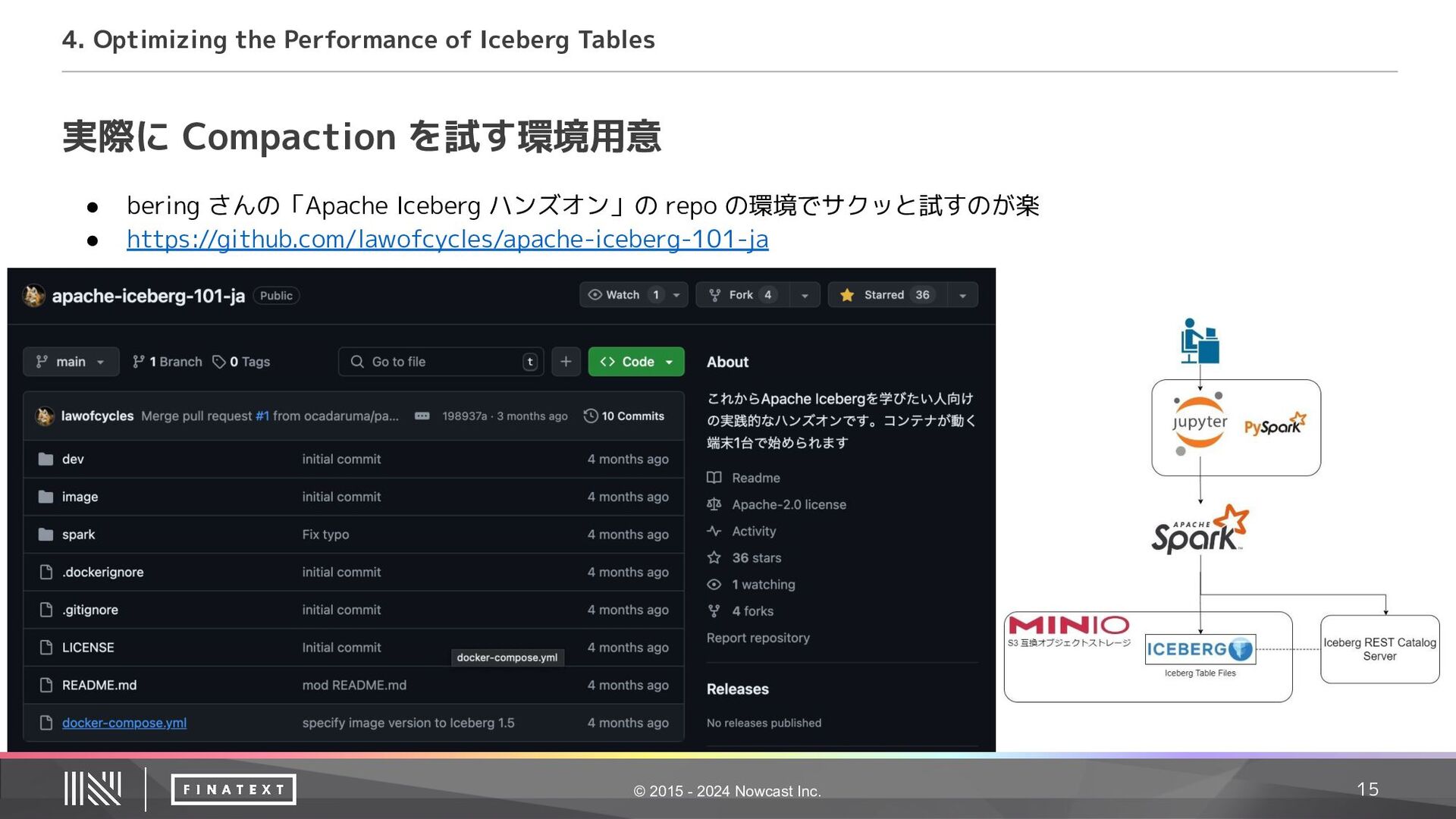Click the eye icon beside 1 watching

[714, 585]
